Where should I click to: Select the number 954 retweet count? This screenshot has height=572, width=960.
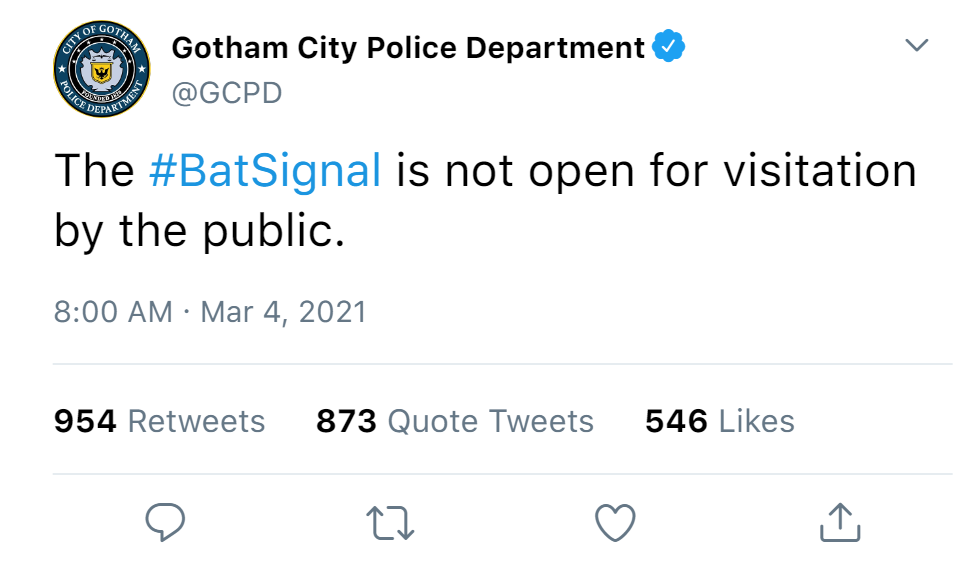(x=85, y=421)
